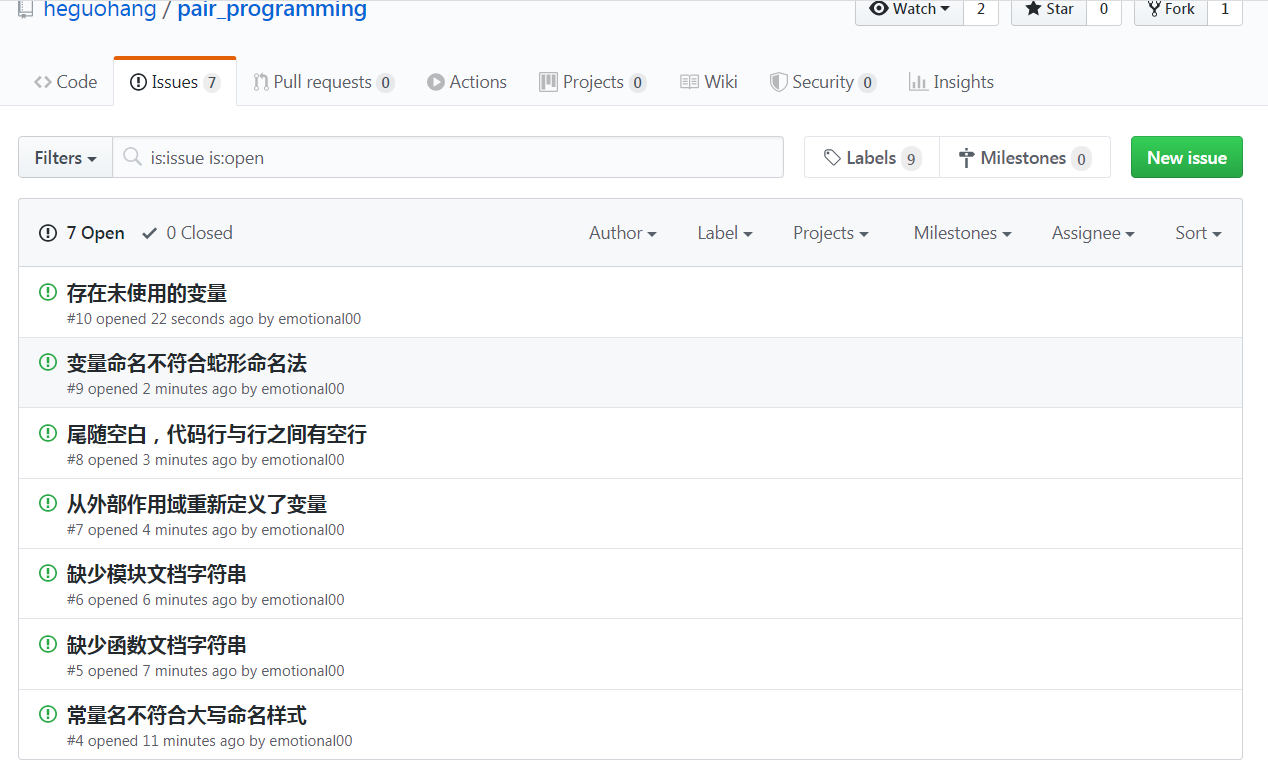
Task: Open the Code tab
Action: point(65,82)
